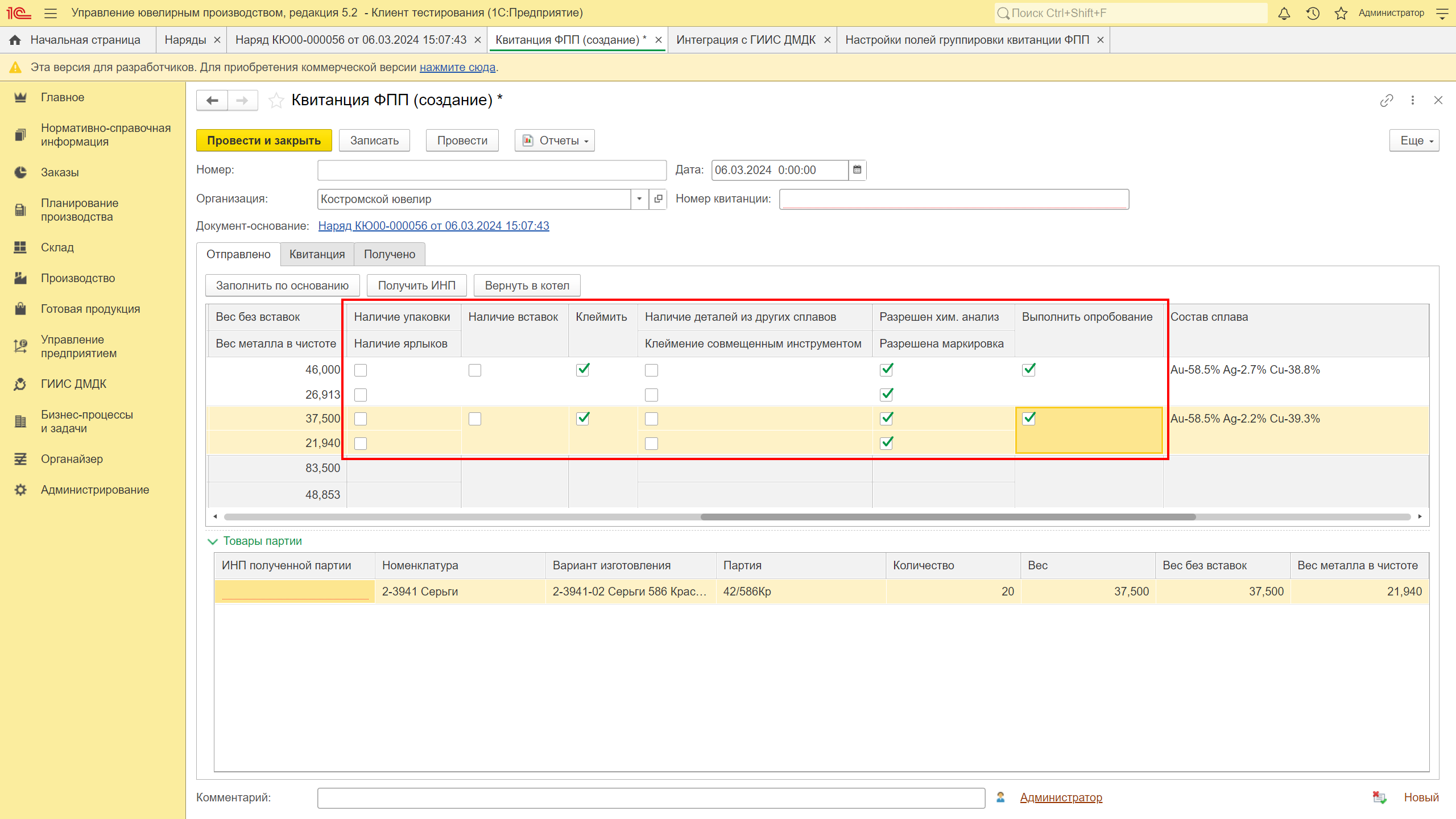Switch to the Отправлено tab

238,254
